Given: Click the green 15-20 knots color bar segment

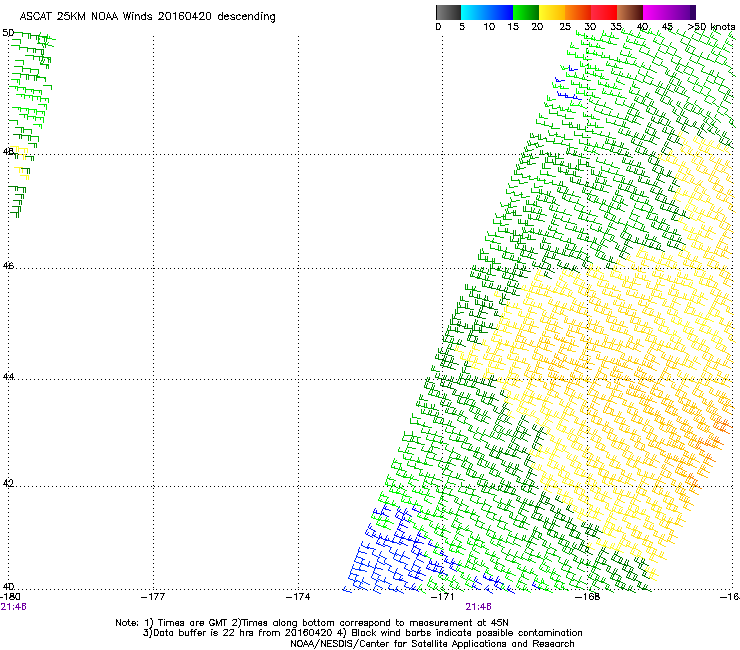Looking at the screenshot, I should tap(526, 12).
